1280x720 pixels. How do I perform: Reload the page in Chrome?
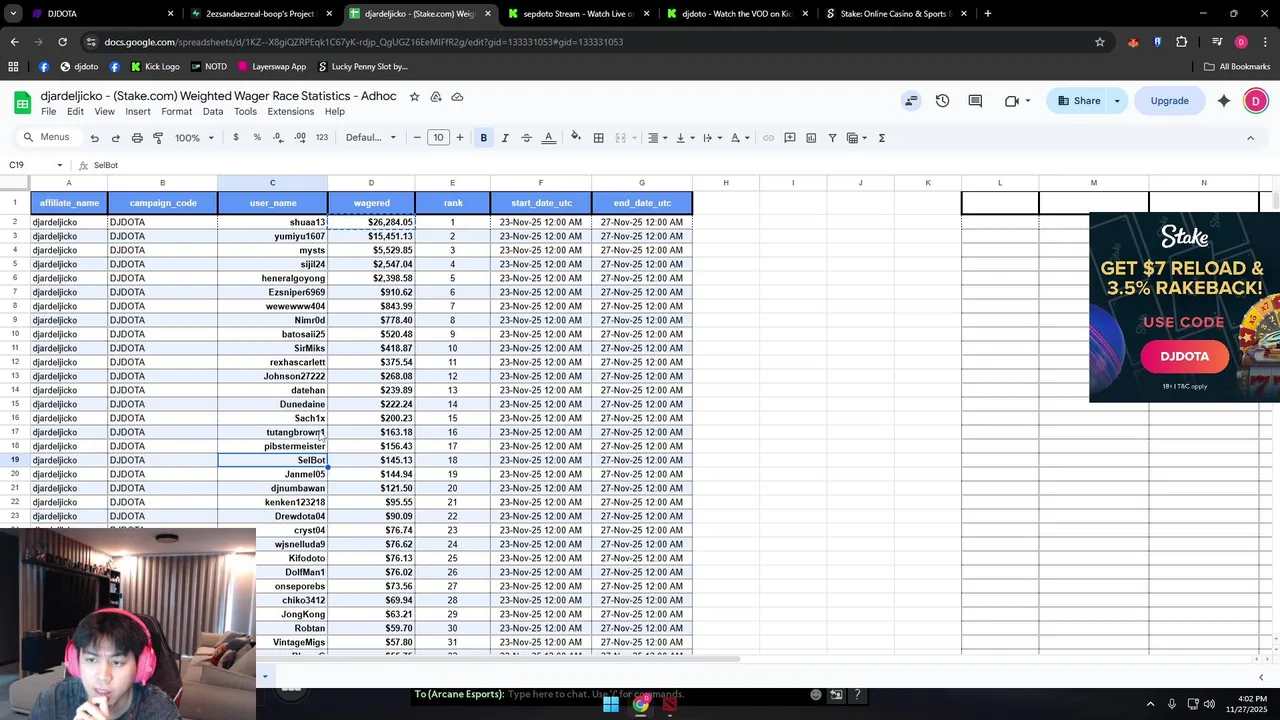coord(62,42)
